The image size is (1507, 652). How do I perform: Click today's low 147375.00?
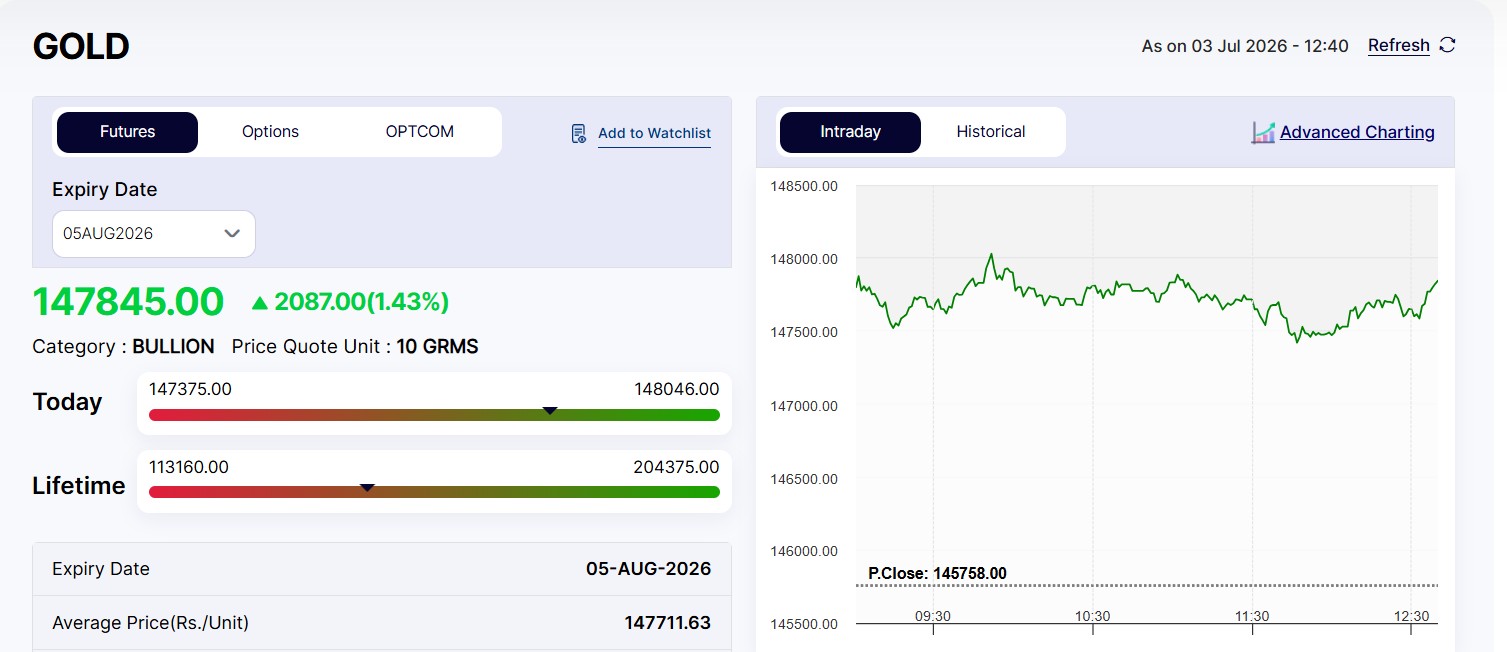[x=190, y=389]
